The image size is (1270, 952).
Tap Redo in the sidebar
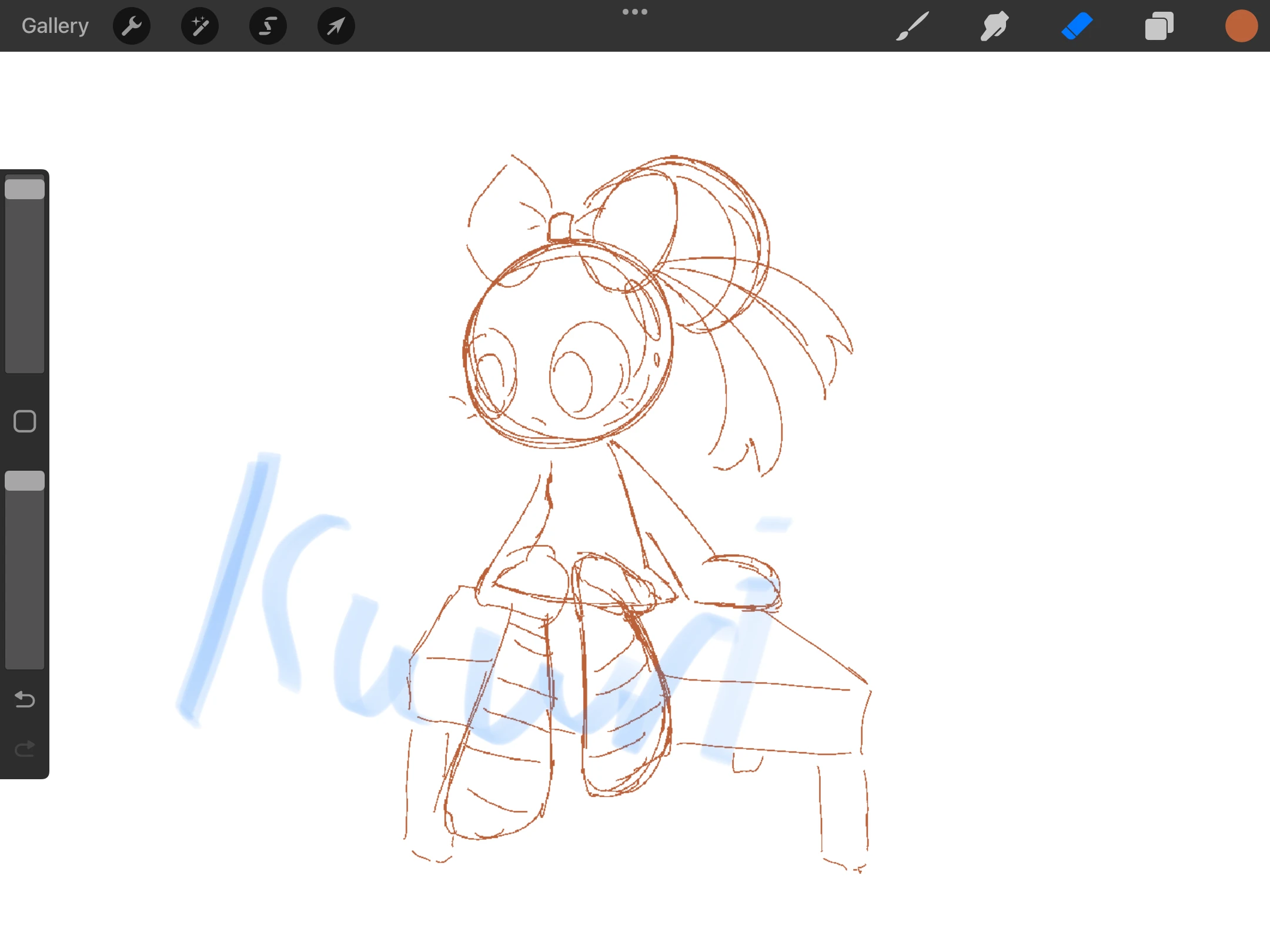coord(24,747)
